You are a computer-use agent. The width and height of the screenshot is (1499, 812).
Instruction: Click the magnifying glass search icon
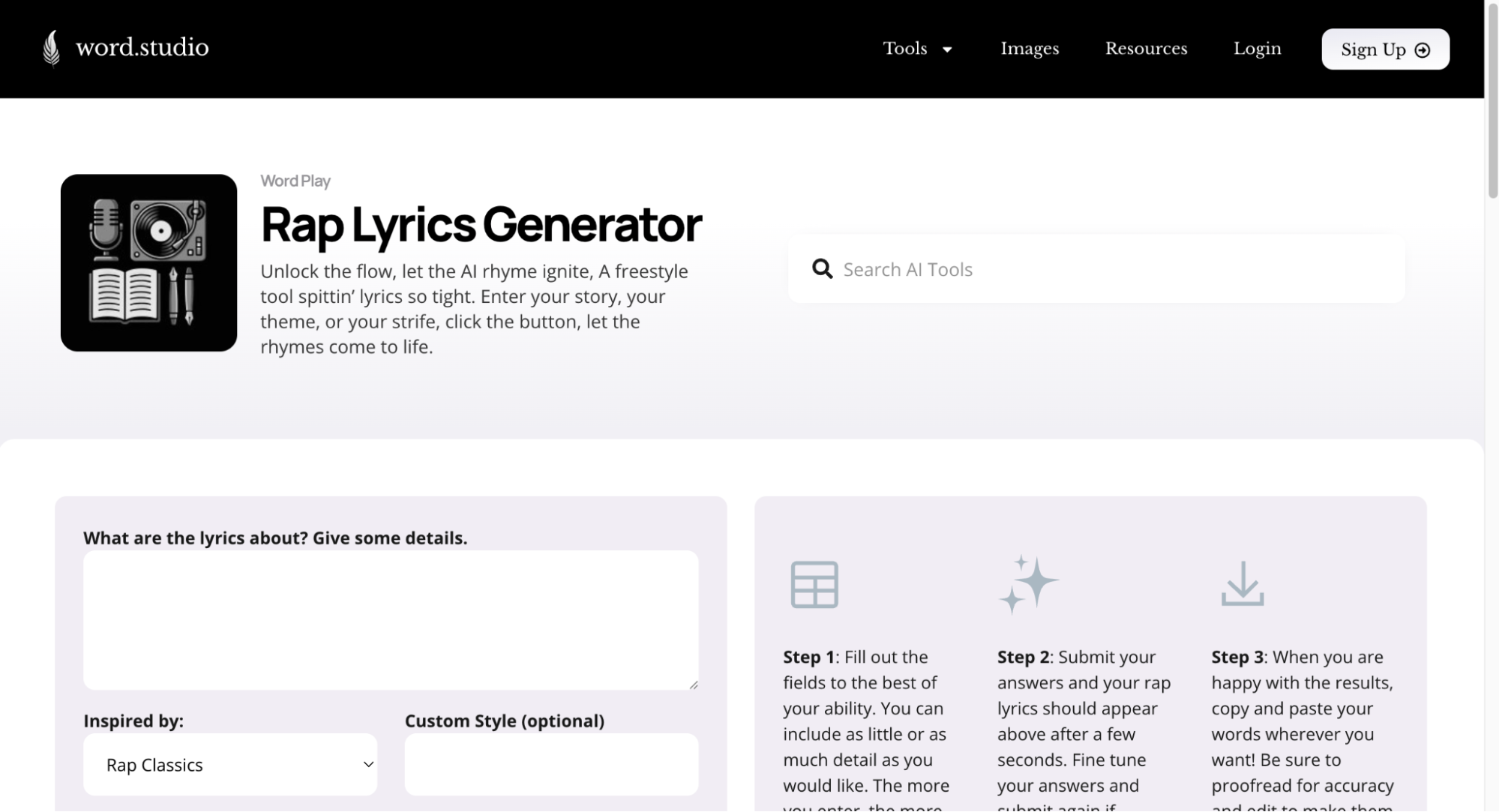(822, 269)
